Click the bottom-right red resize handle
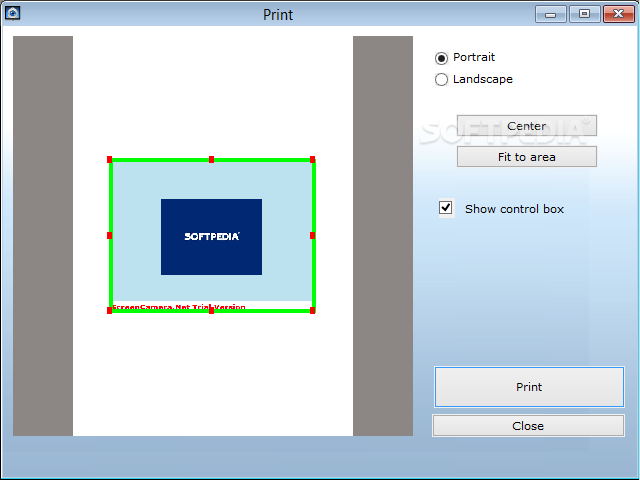 (x=313, y=311)
